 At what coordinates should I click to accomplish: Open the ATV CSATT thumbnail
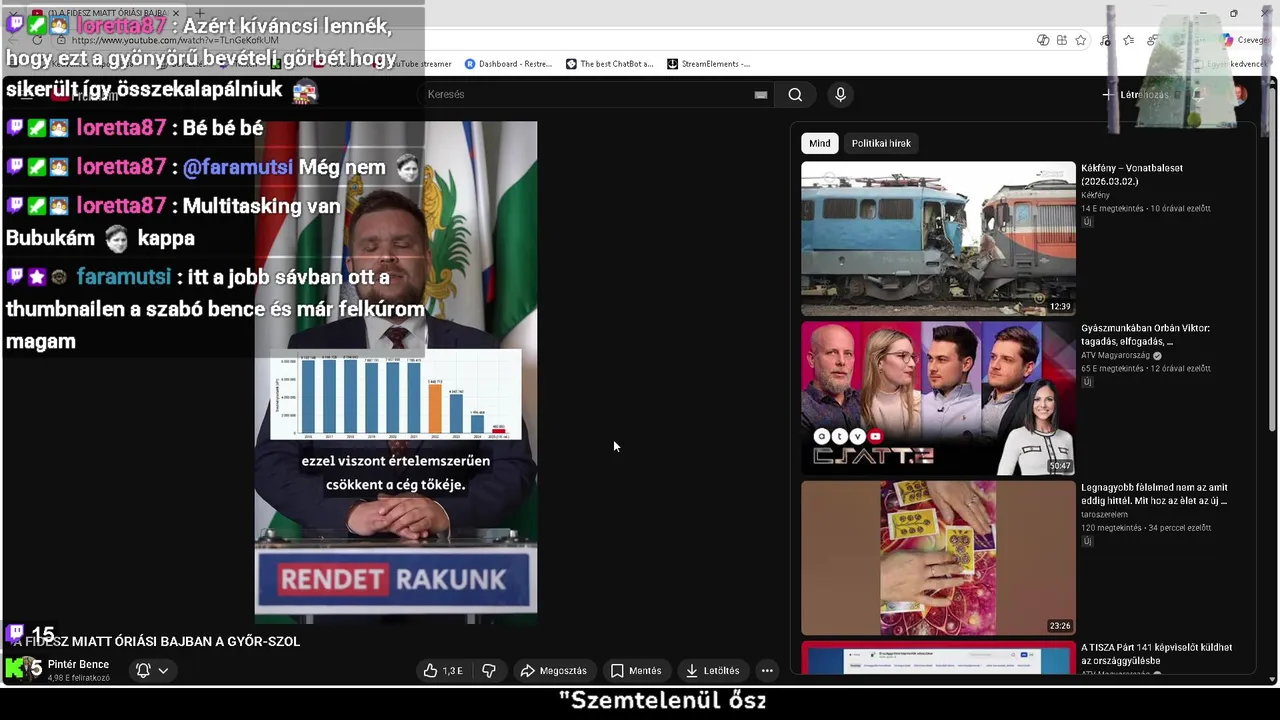pyautogui.click(x=938, y=398)
